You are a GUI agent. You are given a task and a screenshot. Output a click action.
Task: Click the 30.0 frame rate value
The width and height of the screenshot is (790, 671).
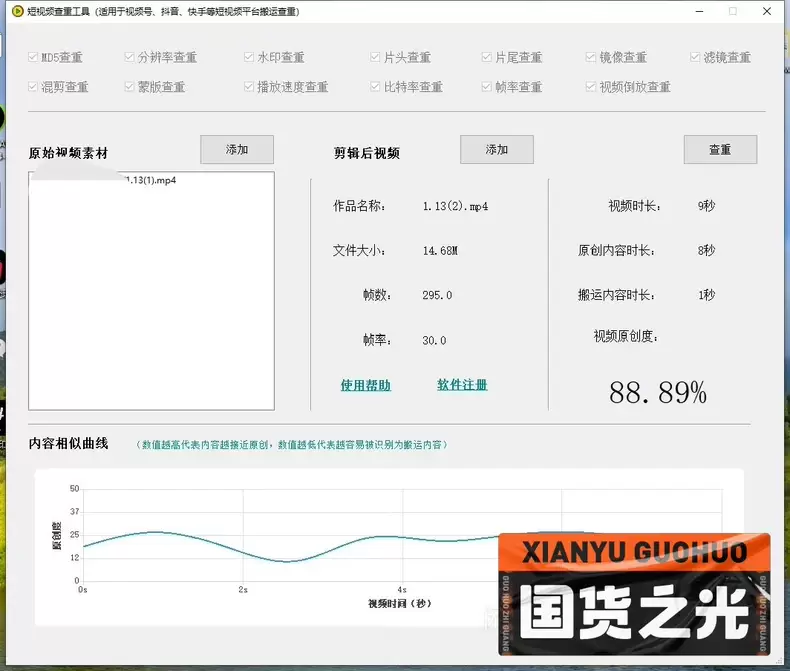(x=434, y=341)
